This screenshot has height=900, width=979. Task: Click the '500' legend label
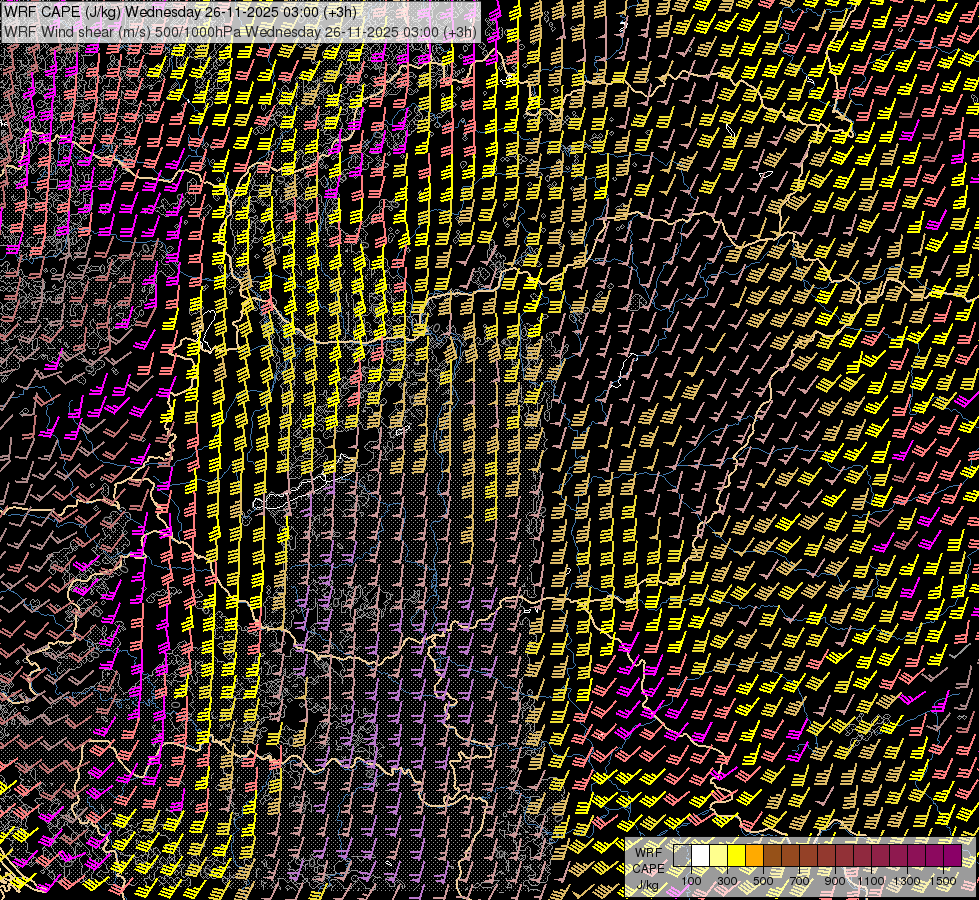pyautogui.click(x=763, y=881)
